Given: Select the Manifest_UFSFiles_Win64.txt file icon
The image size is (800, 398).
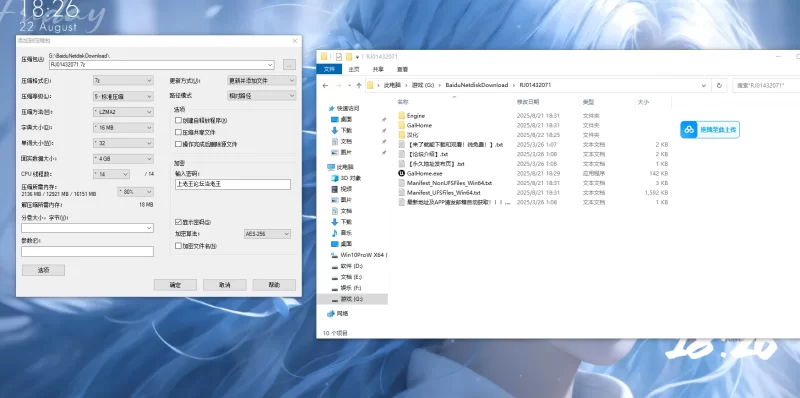Looking at the screenshot, I should (x=402, y=192).
